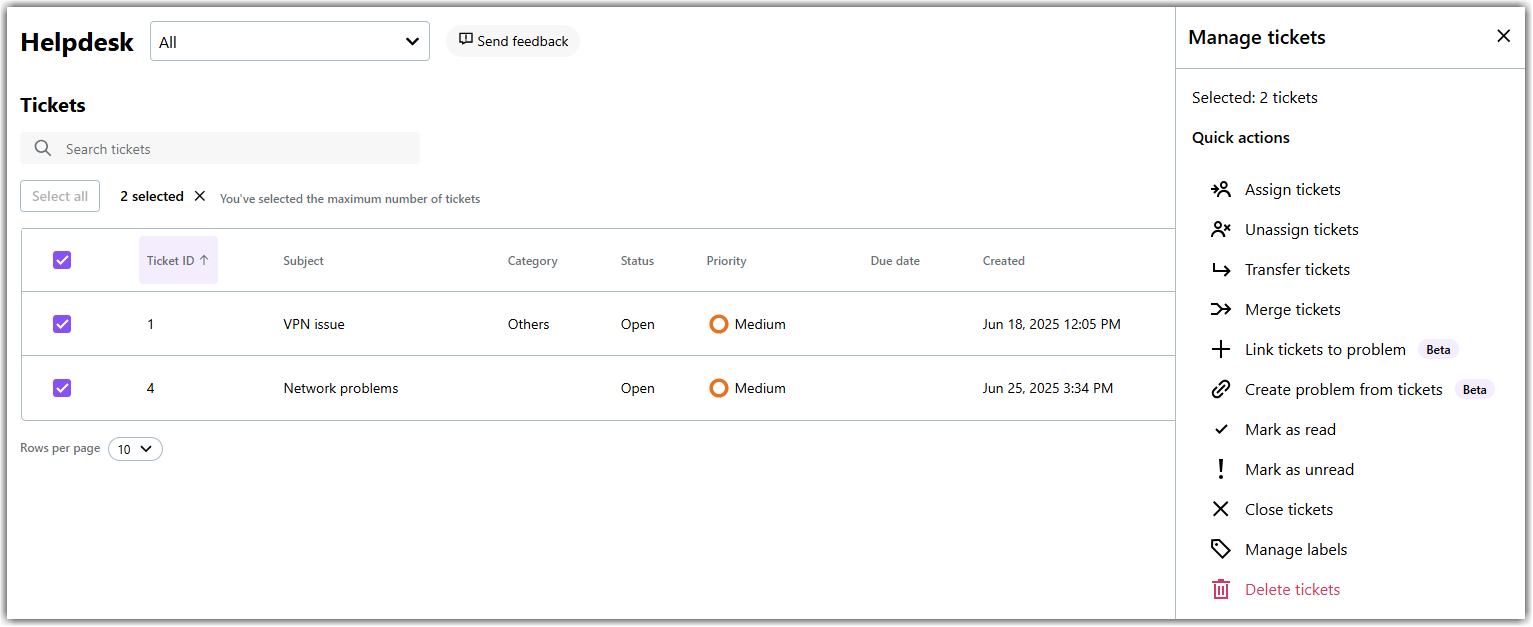Click the Delete tickets trash icon
Image resolution: width=1533 pixels, height=627 pixels.
[x=1220, y=589]
